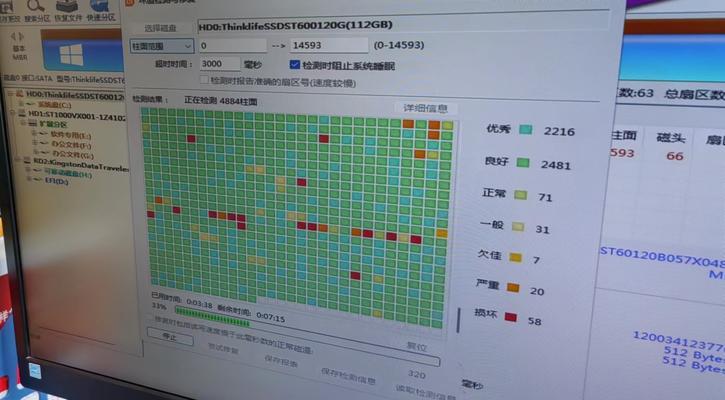Click the 良好 green legend swatch
Screen dimensions: 725x400
pyautogui.click(x=523, y=163)
